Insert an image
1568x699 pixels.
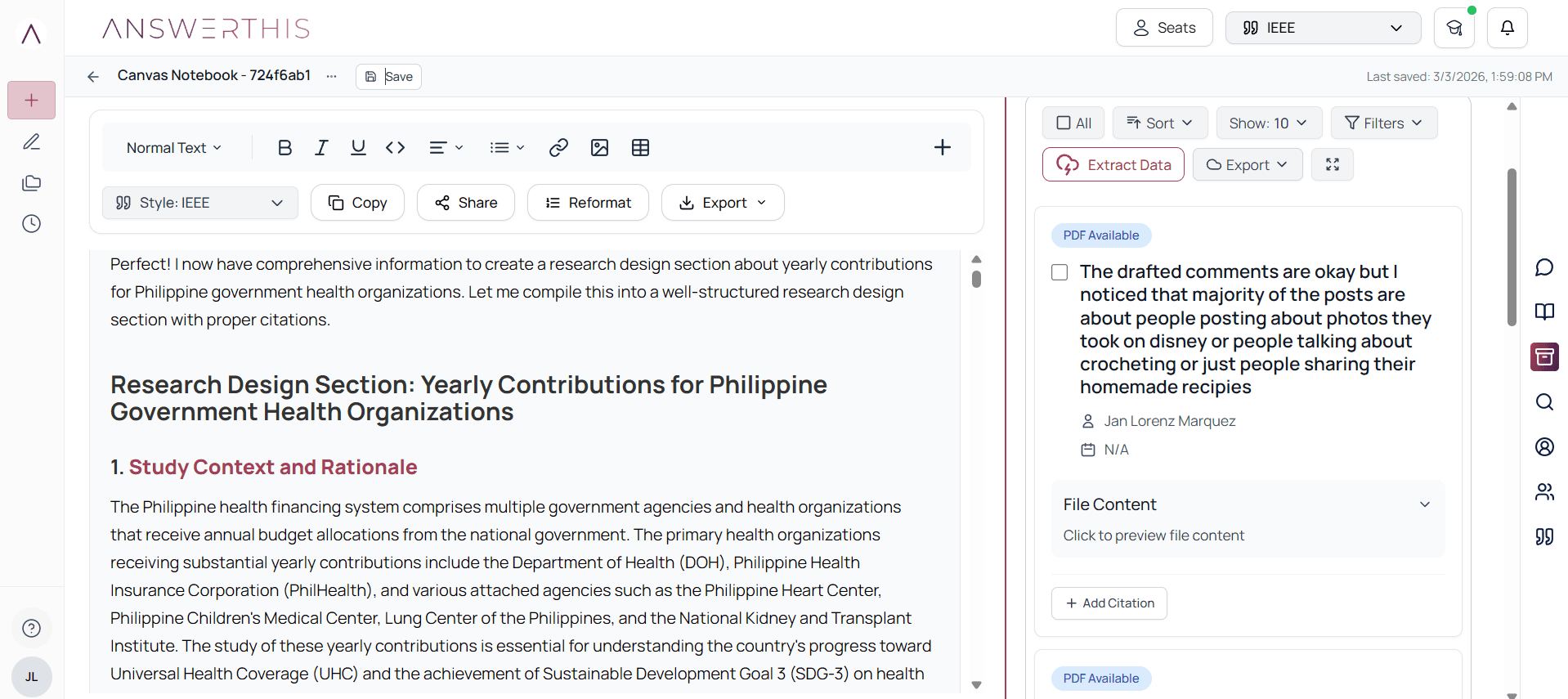[x=600, y=148]
